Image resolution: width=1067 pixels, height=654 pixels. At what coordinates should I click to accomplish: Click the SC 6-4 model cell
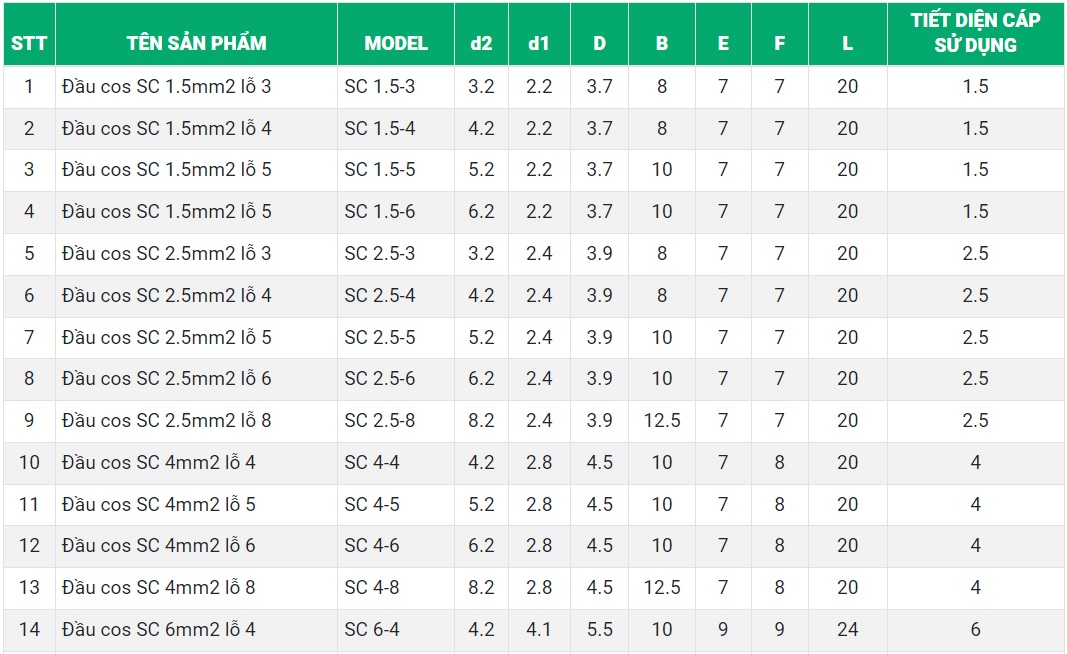click(371, 630)
